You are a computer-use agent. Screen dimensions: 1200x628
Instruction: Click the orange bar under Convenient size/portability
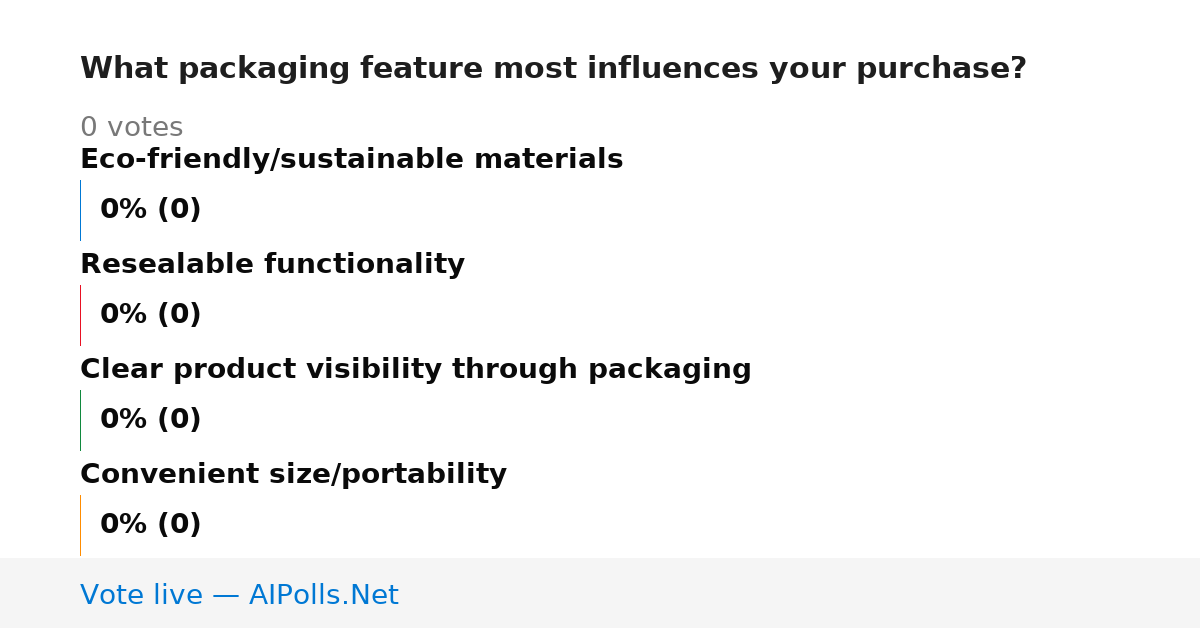click(x=80, y=525)
